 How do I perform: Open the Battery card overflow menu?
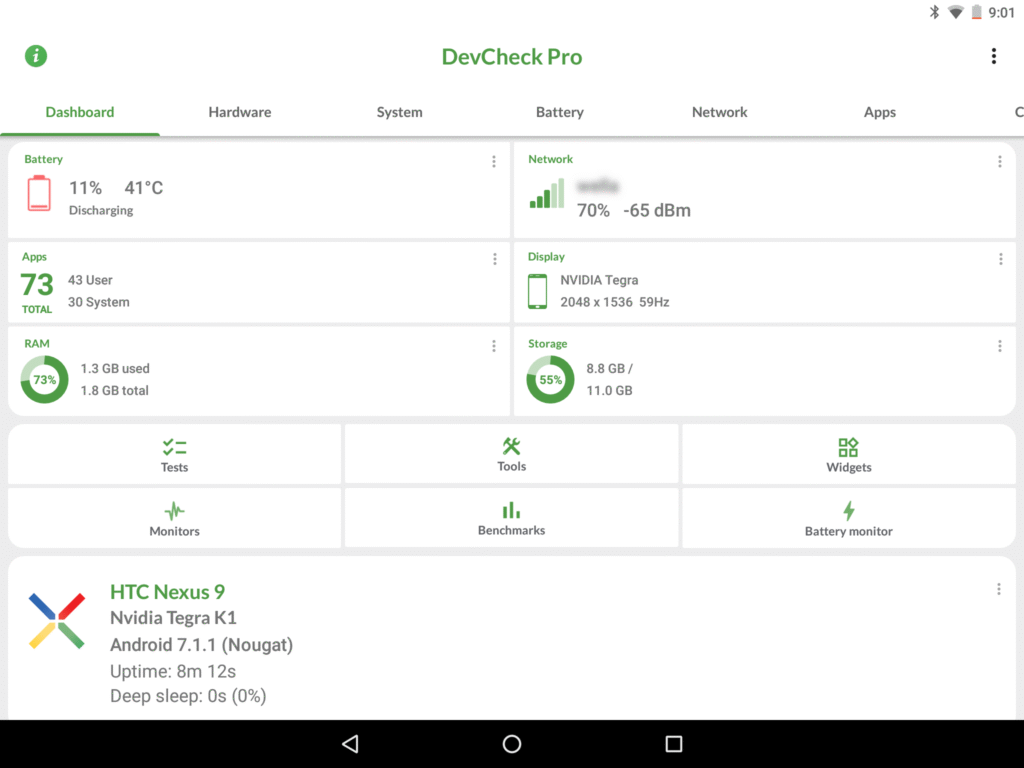[494, 161]
